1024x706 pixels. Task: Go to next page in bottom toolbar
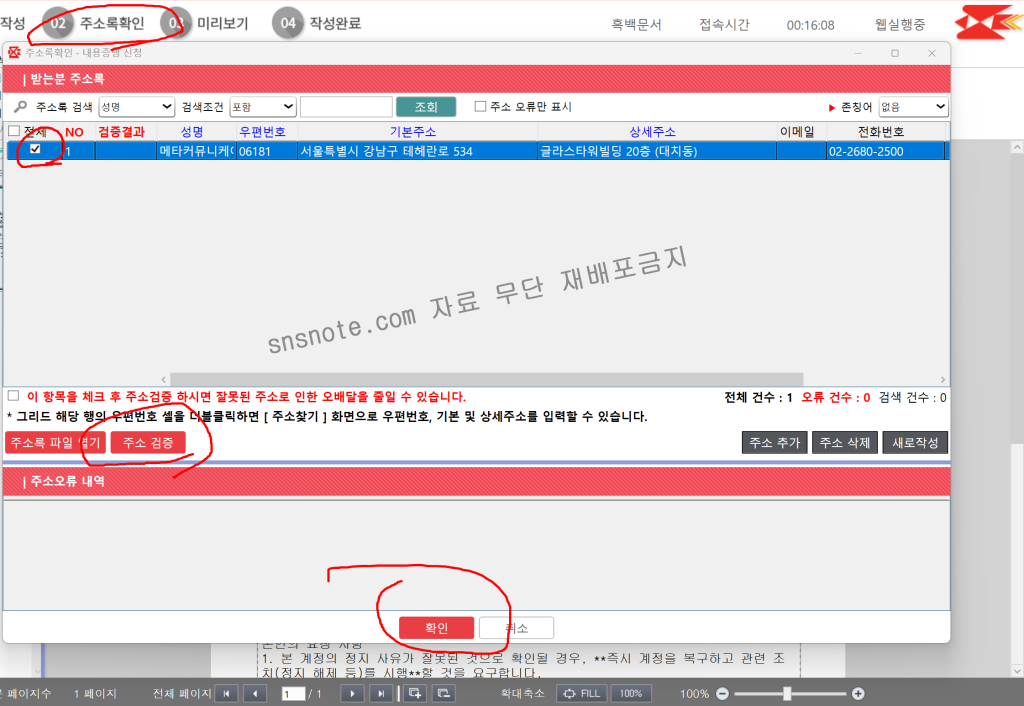[352, 694]
